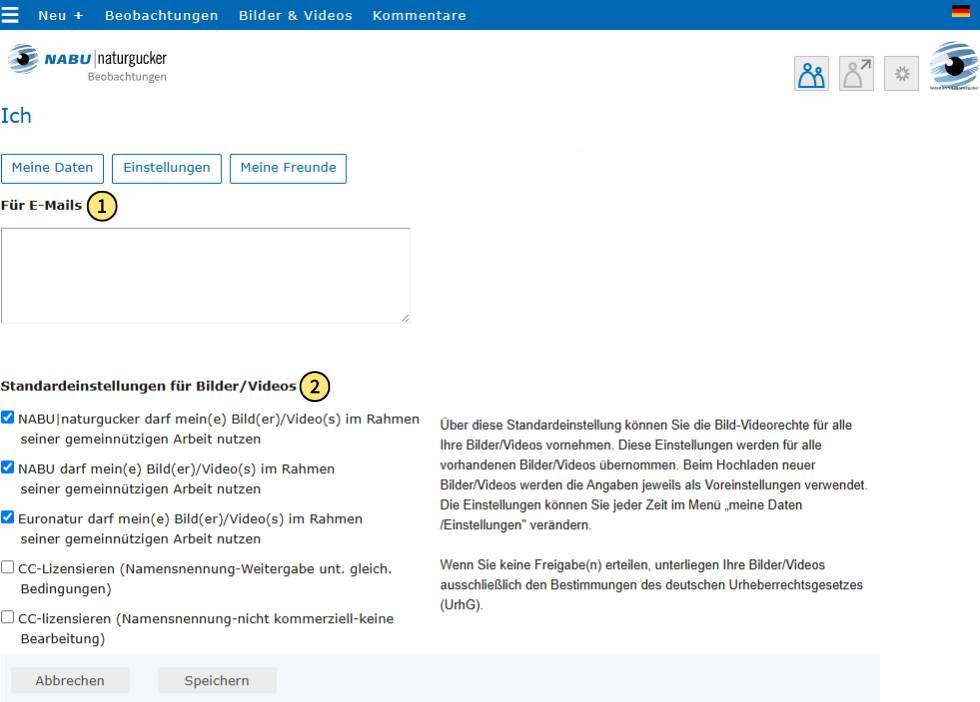Open the Bilder & Videos menu

click(296, 15)
